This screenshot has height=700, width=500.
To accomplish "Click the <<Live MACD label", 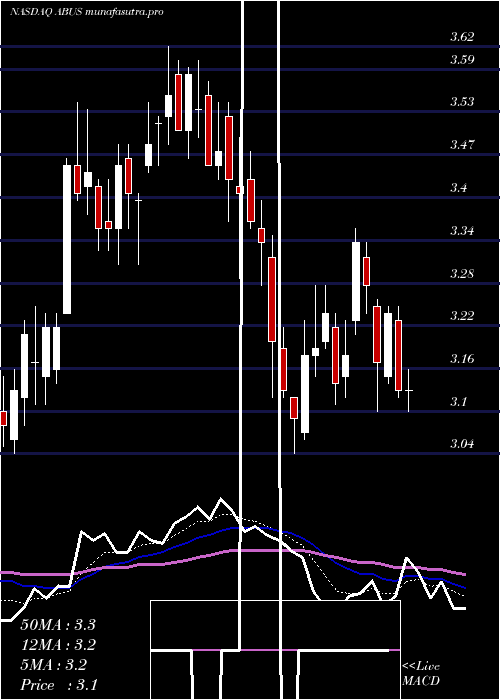I will pyautogui.click(x=421, y=674).
